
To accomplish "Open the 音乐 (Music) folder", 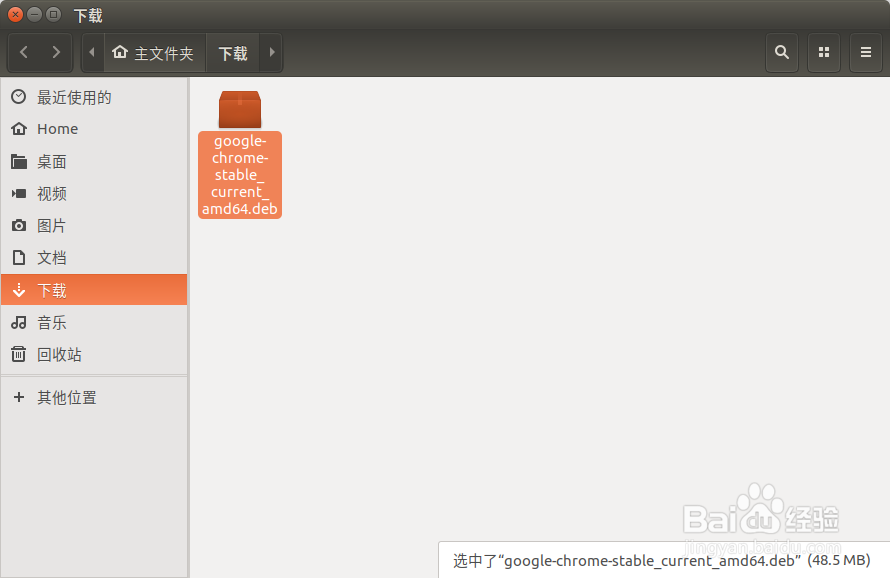I will (x=55, y=322).
